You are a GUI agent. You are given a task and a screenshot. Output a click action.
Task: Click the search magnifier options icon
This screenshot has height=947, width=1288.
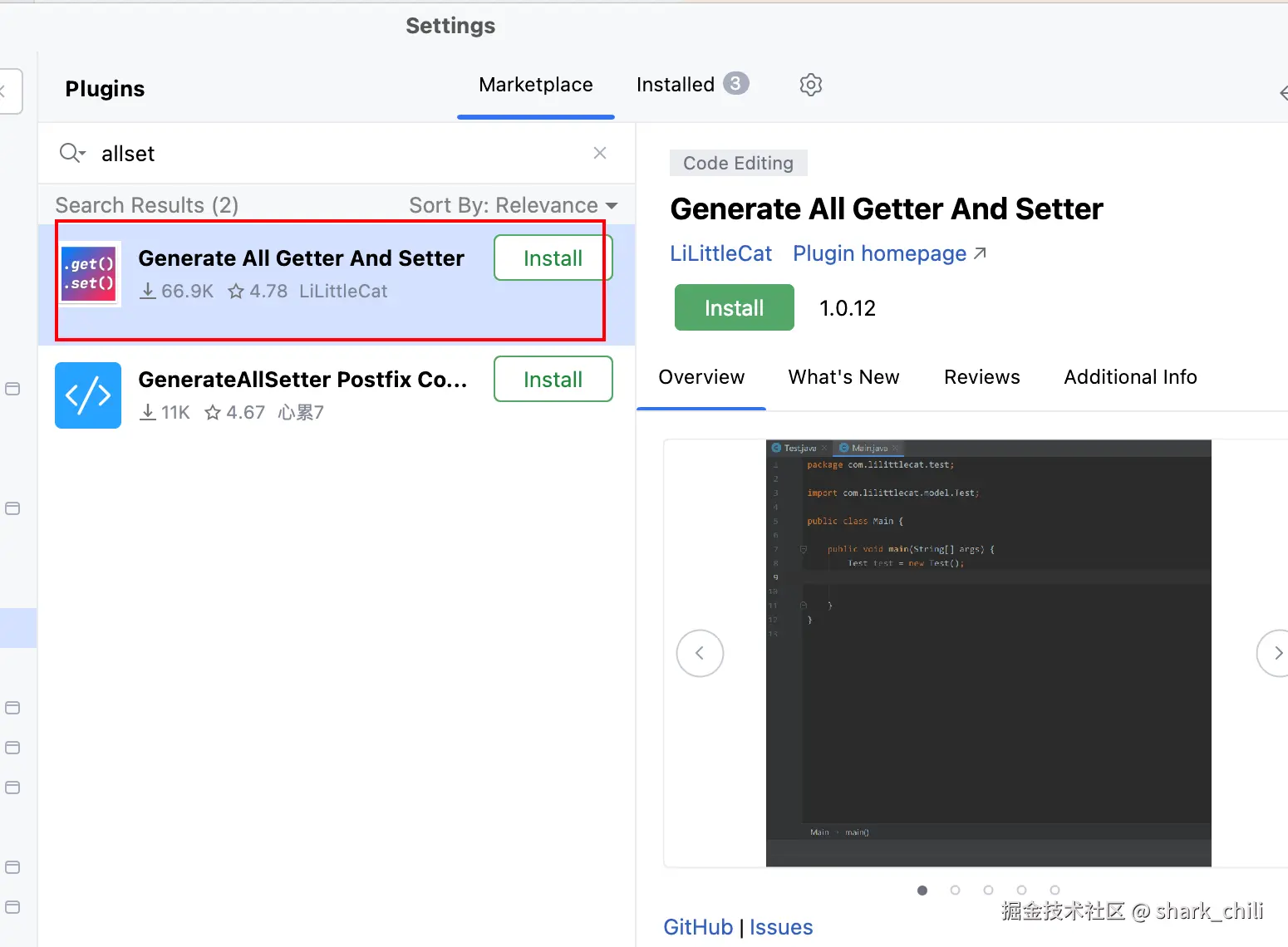pyautogui.click(x=72, y=153)
